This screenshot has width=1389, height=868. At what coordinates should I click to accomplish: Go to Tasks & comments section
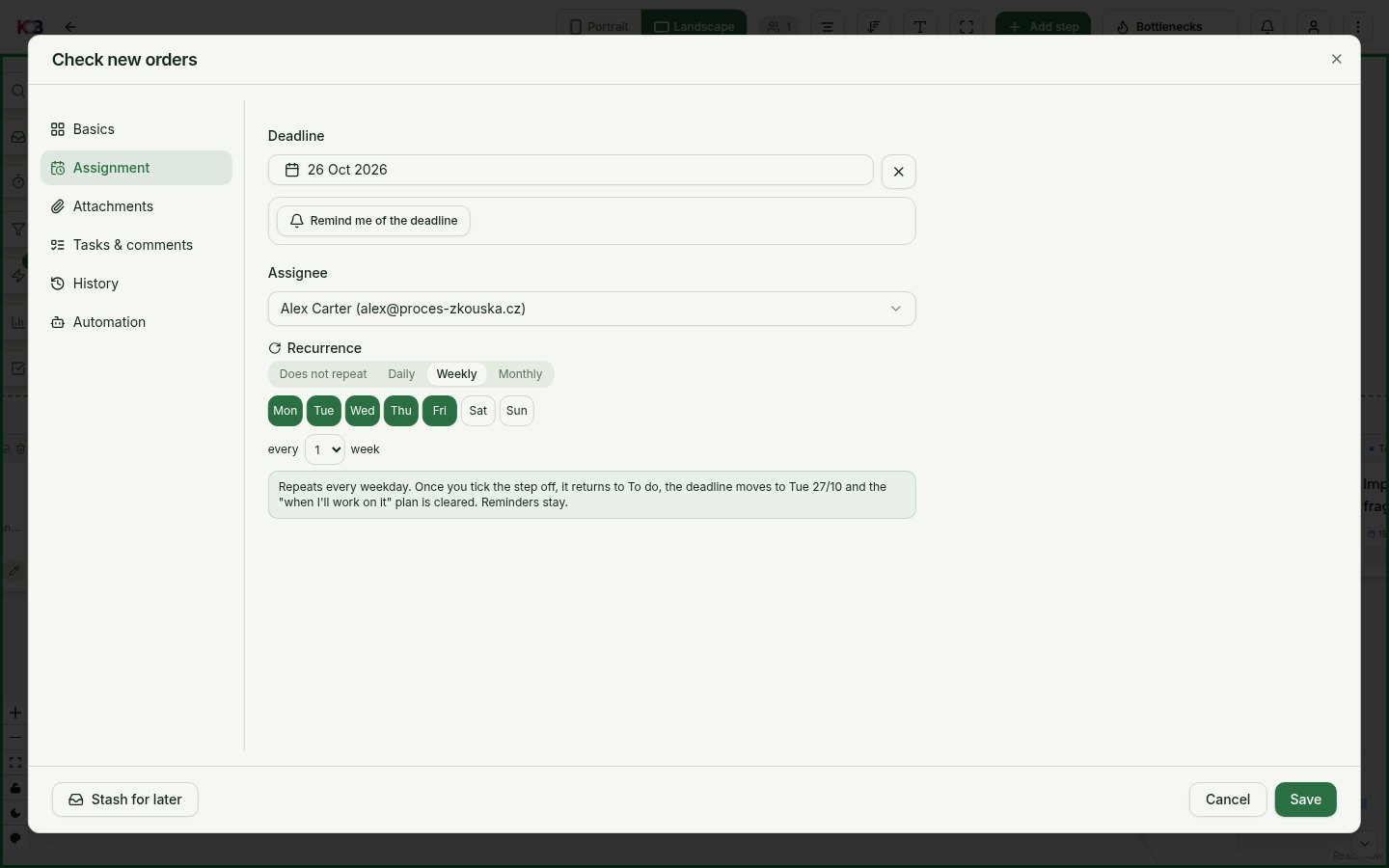pyautogui.click(x=136, y=245)
